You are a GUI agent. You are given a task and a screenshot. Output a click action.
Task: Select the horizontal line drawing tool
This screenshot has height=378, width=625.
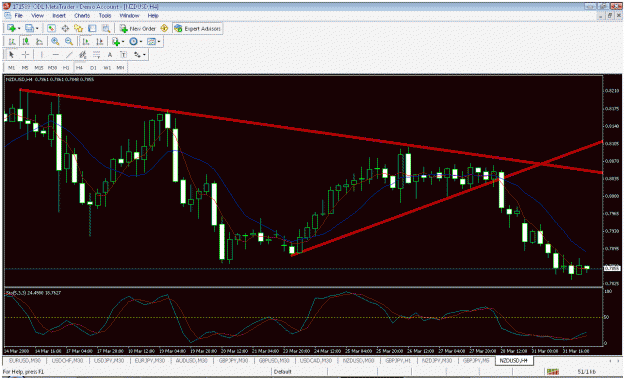point(55,55)
